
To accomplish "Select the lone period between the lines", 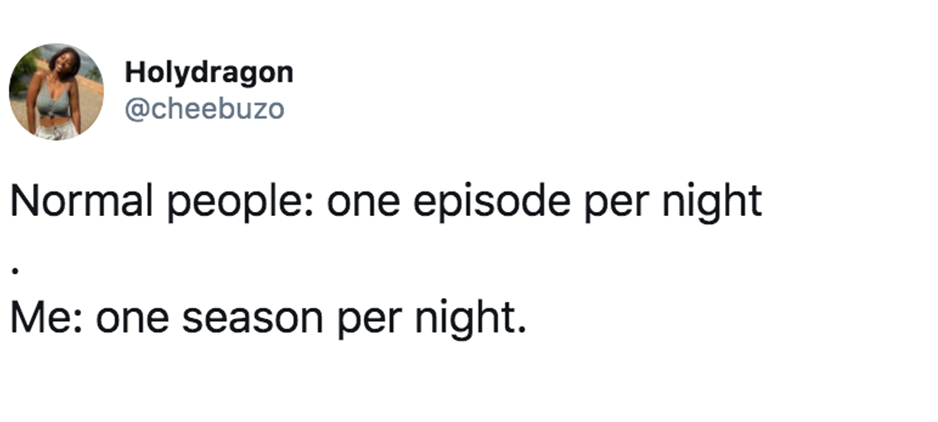I will (x=16, y=271).
